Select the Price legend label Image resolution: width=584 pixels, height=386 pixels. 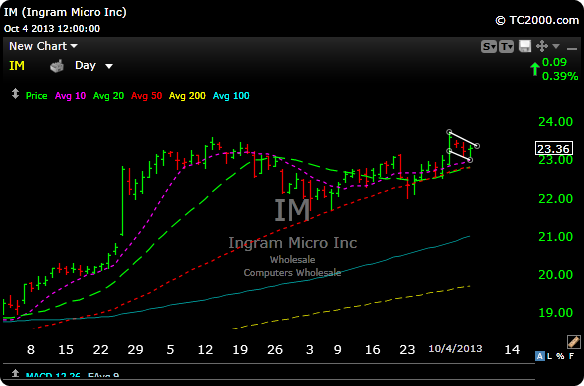tap(36, 96)
